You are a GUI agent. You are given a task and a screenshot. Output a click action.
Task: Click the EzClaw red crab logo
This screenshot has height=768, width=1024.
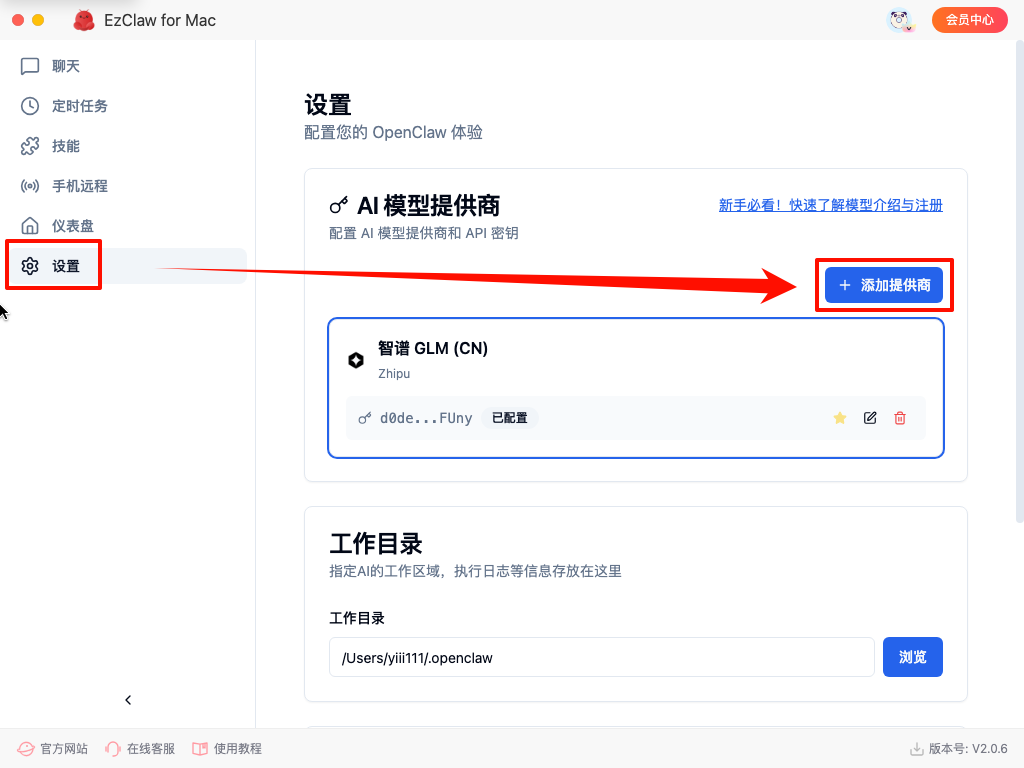84,20
